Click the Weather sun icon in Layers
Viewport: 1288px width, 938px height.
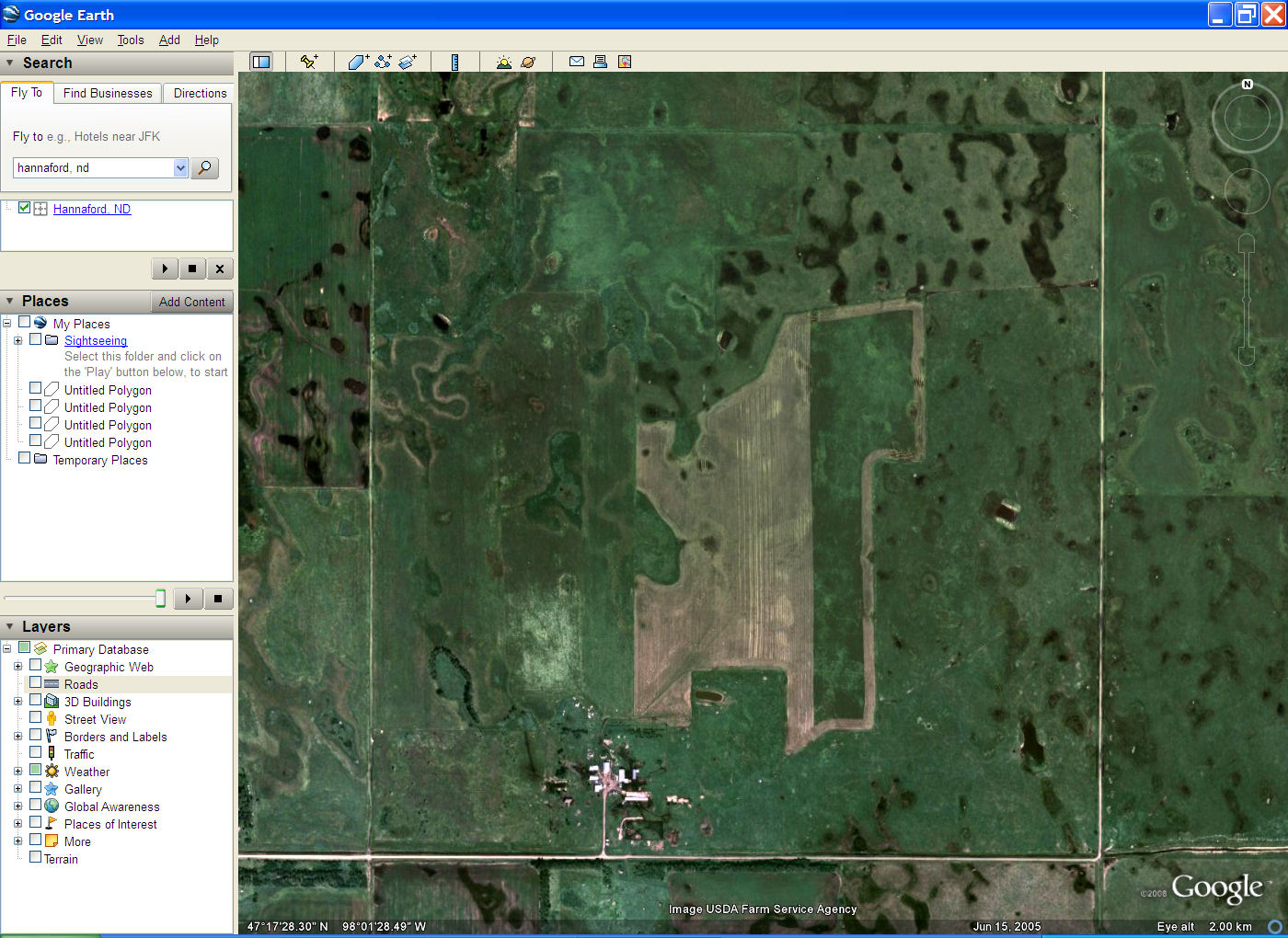(x=52, y=772)
